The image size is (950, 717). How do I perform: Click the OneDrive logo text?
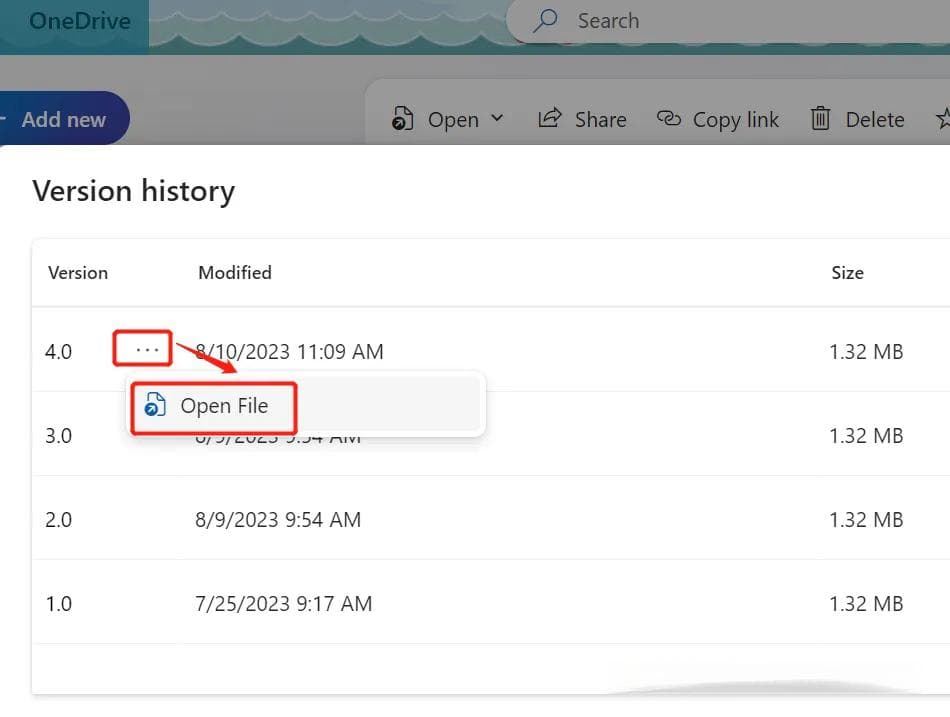pyautogui.click(x=79, y=21)
